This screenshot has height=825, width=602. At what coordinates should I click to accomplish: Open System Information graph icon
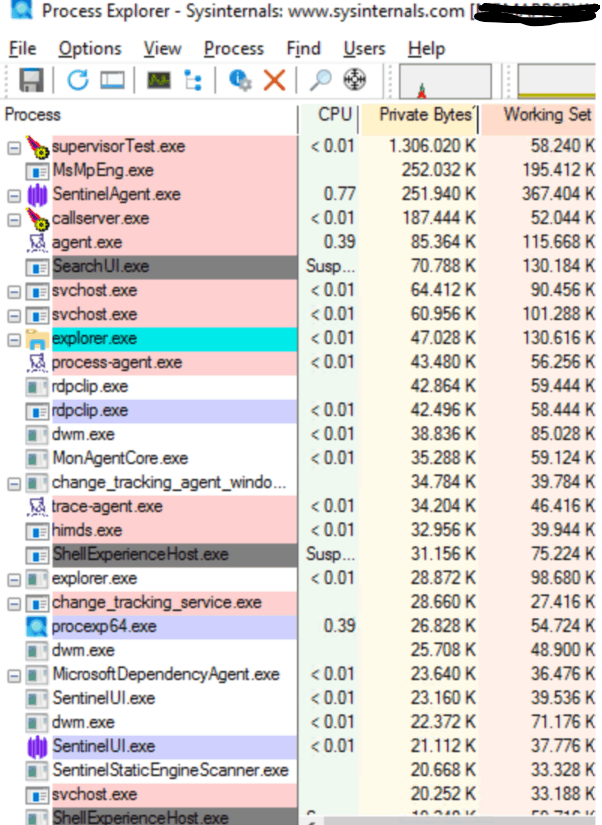tap(159, 81)
